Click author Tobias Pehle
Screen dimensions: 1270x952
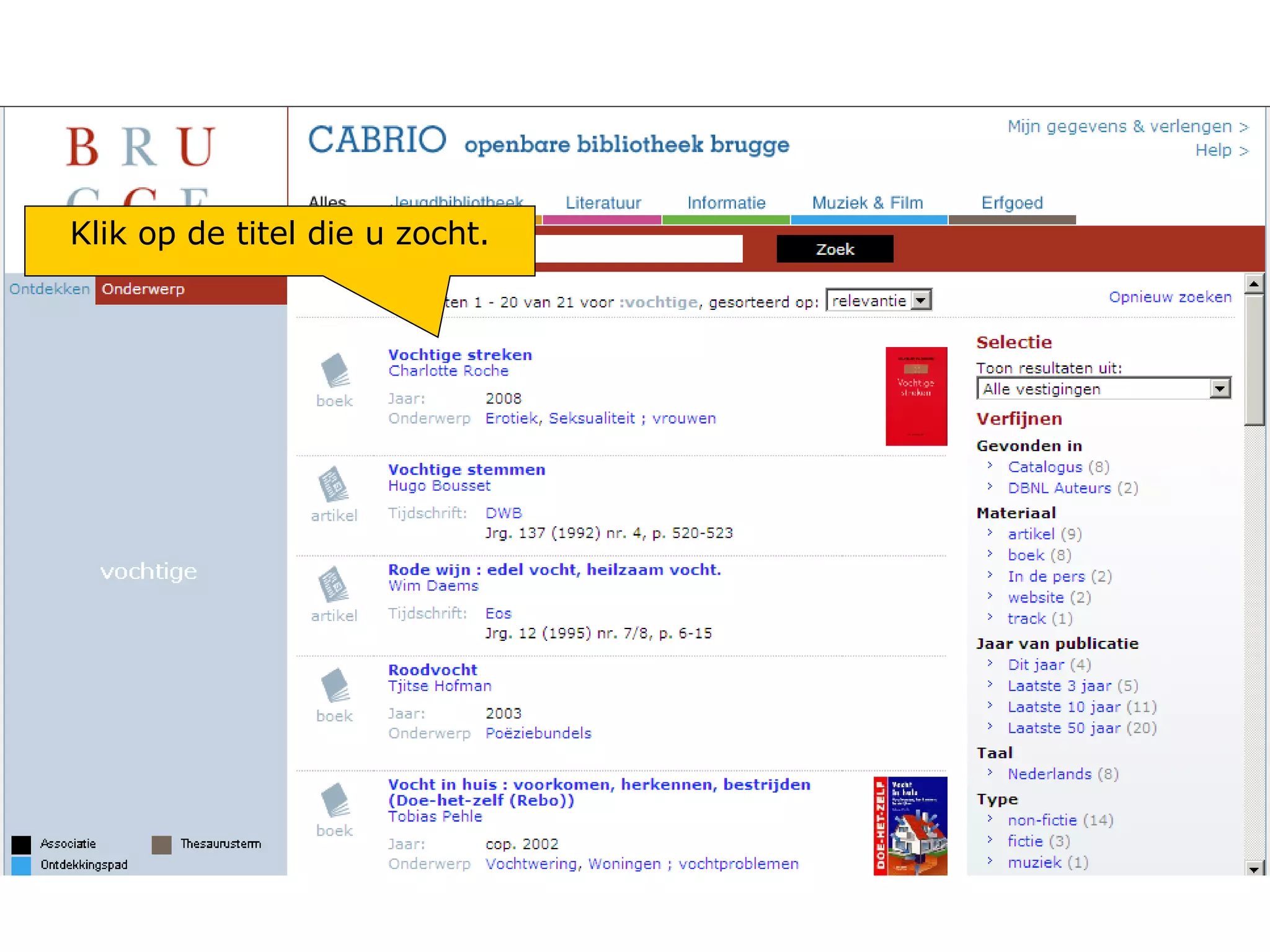coord(435,816)
